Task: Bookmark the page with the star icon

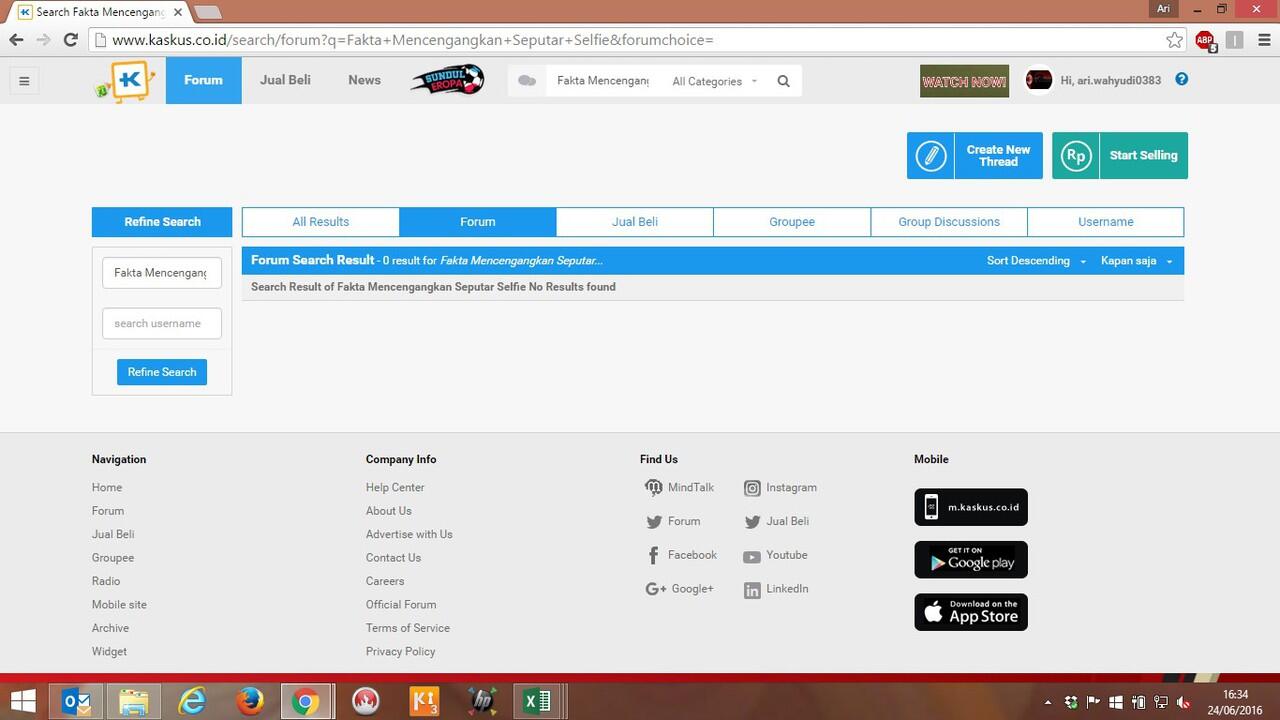Action: pyautogui.click(x=1174, y=40)
